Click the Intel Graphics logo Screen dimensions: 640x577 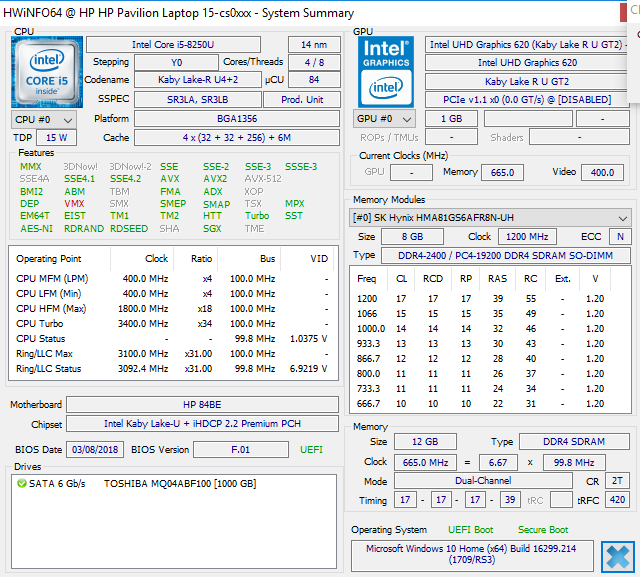pyautogui.click(x=386, y=70)
